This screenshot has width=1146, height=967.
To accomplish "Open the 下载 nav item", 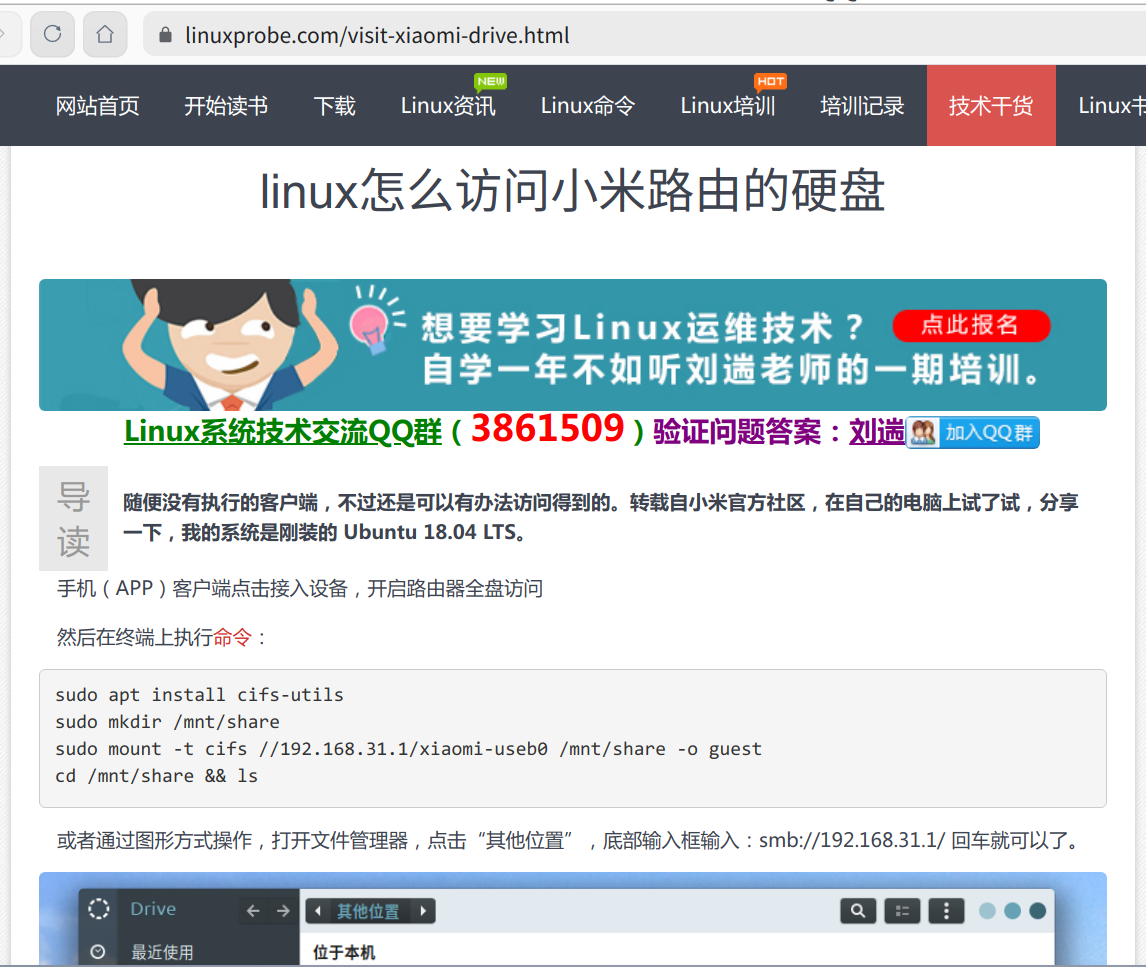I will [334, 106].
